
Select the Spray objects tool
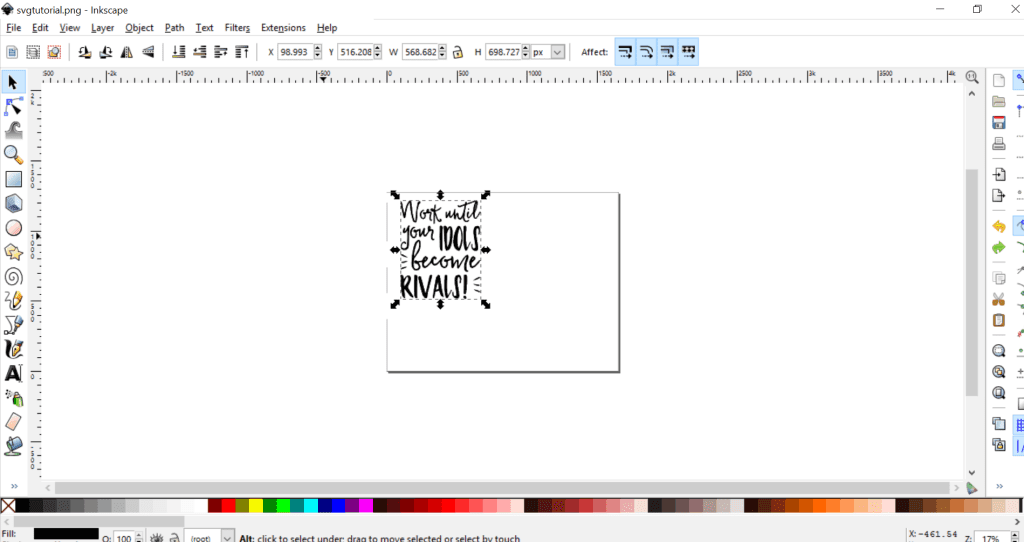(x=13, y=397)
